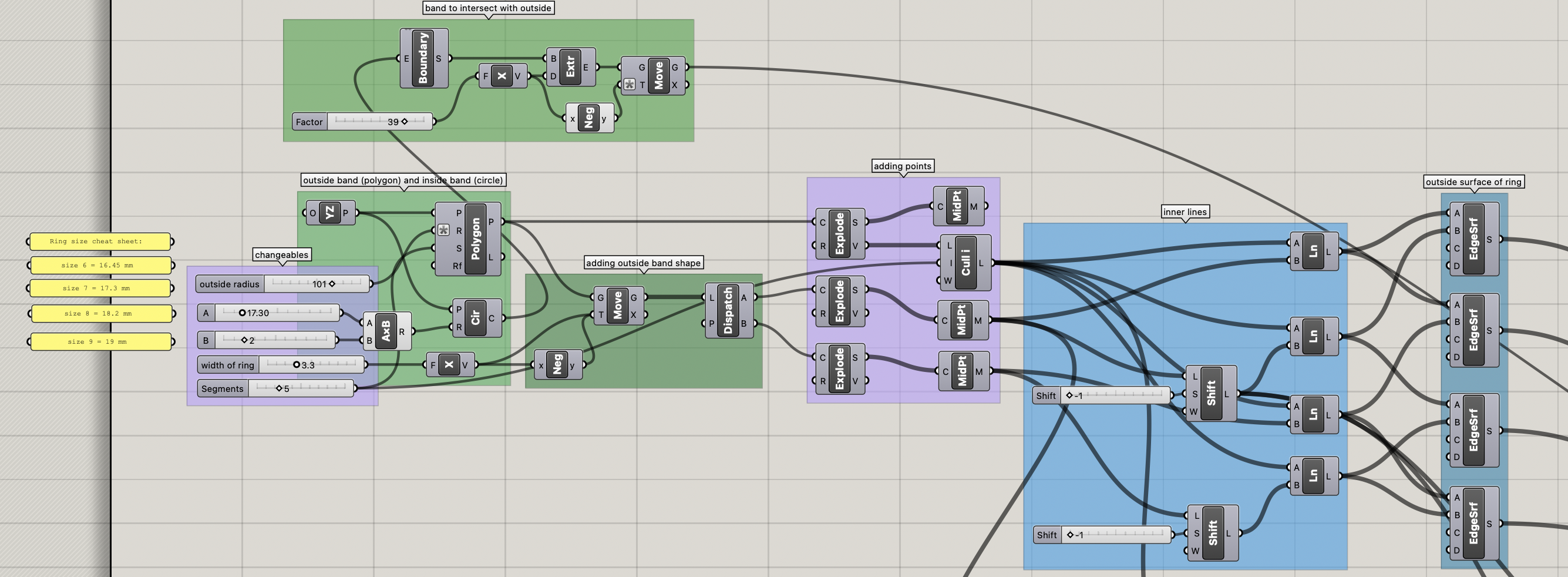Click the Segments slider handle
The height and width of the screenshot is (577, 1568).
point(279,388)
